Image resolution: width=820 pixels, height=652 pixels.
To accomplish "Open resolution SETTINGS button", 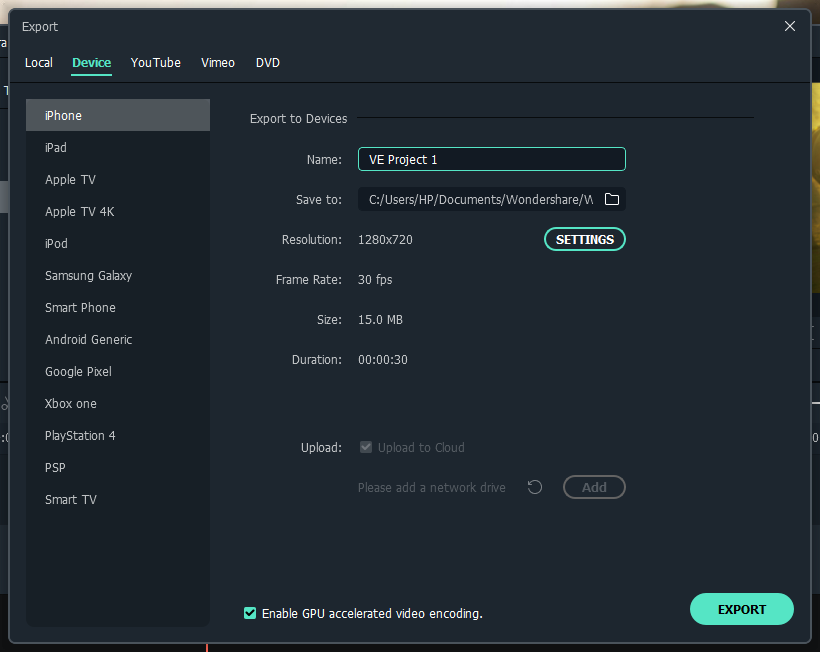I will click(x=584, y=239).
